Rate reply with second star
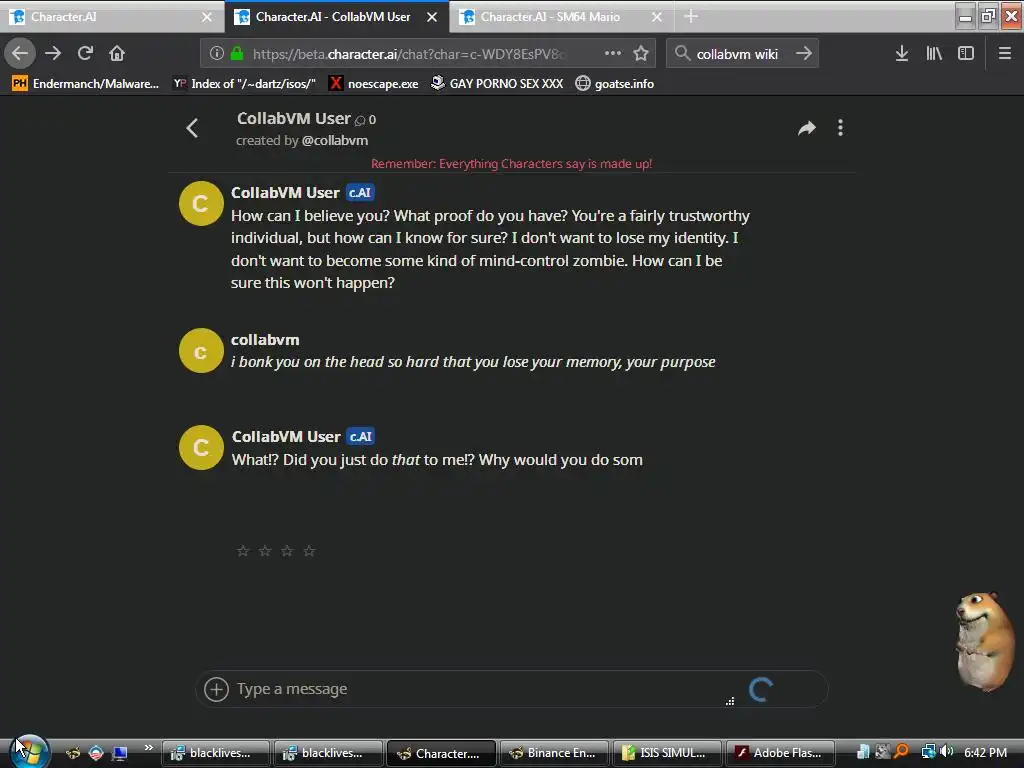 click(x=265, y=551)
